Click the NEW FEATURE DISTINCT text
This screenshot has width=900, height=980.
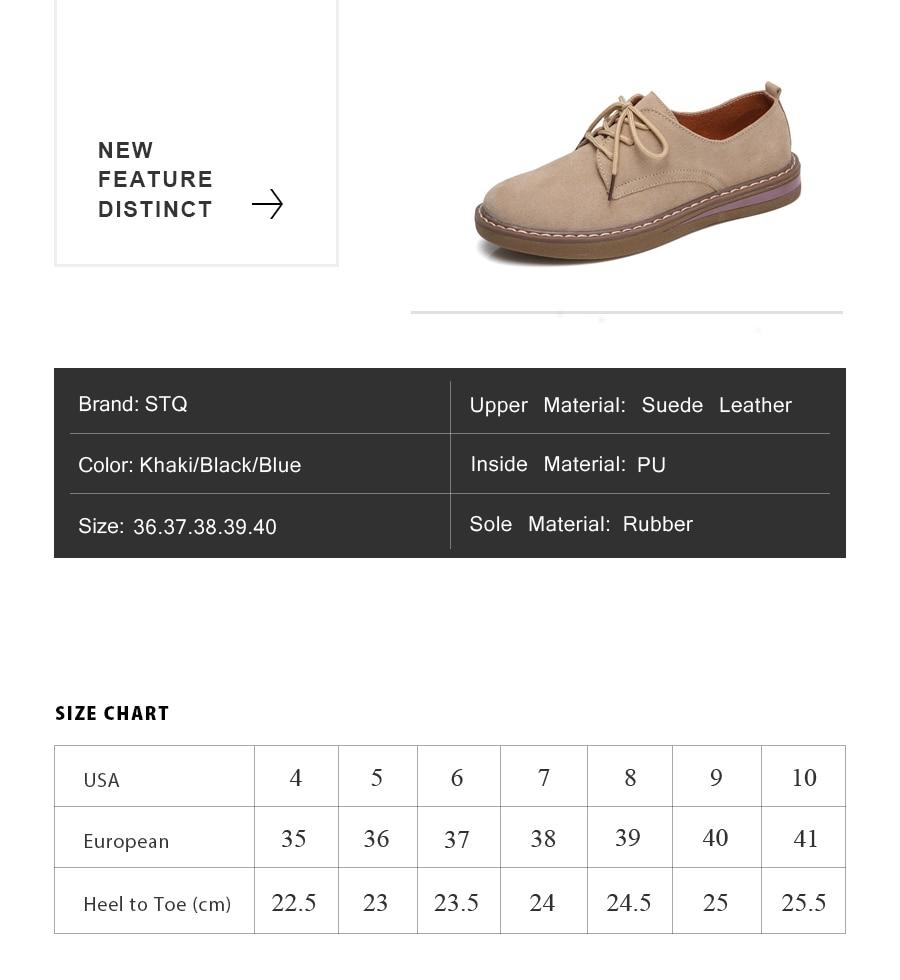tap(155, 180)
